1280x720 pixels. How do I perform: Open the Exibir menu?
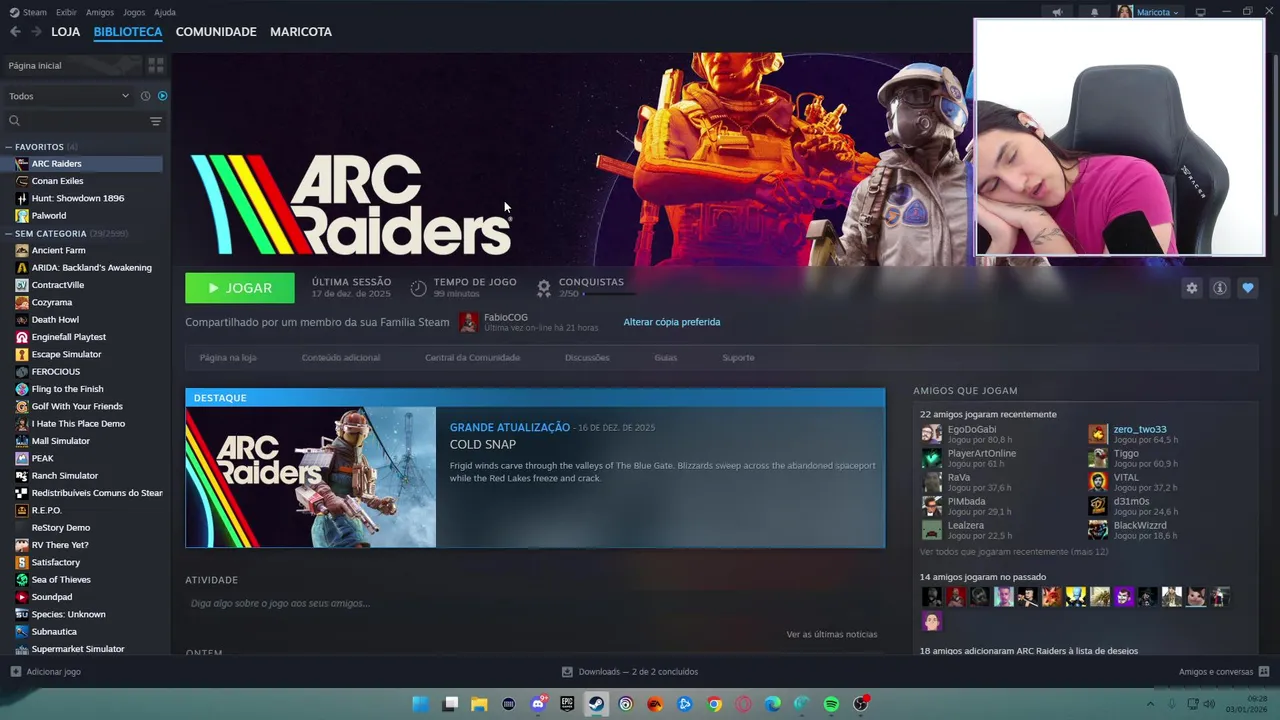[66, 12]
